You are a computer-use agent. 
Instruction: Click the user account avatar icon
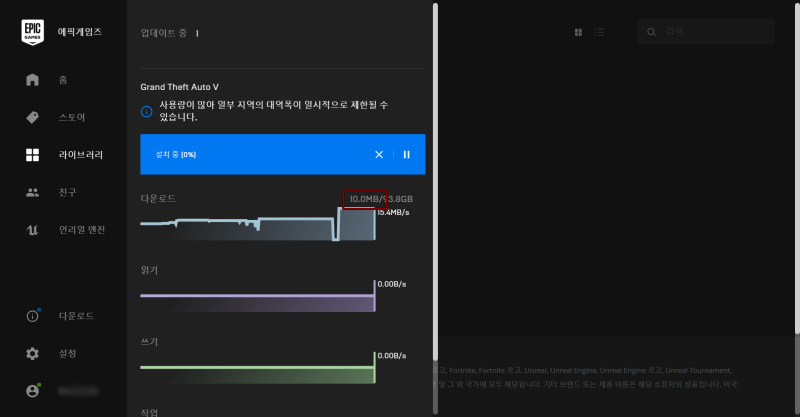33,391
